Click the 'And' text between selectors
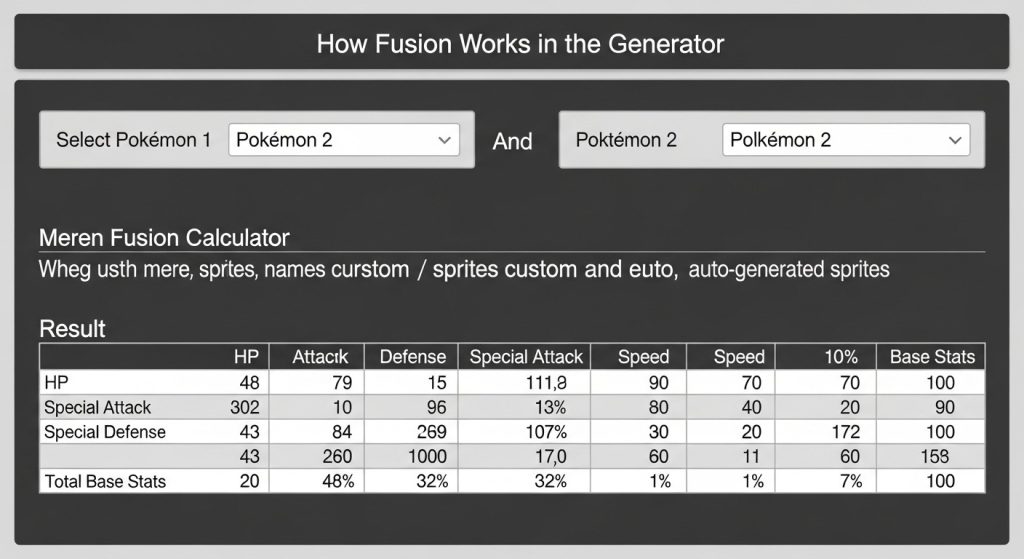Viewport: 1024px width, 559px height. (x=512, y=141)
